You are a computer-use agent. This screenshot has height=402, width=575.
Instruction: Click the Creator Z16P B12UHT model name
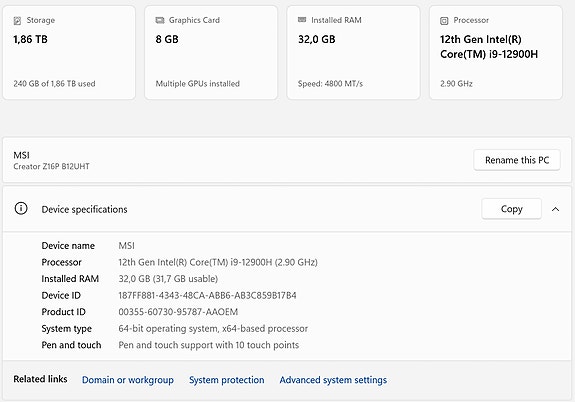click(x=51, y=166)
